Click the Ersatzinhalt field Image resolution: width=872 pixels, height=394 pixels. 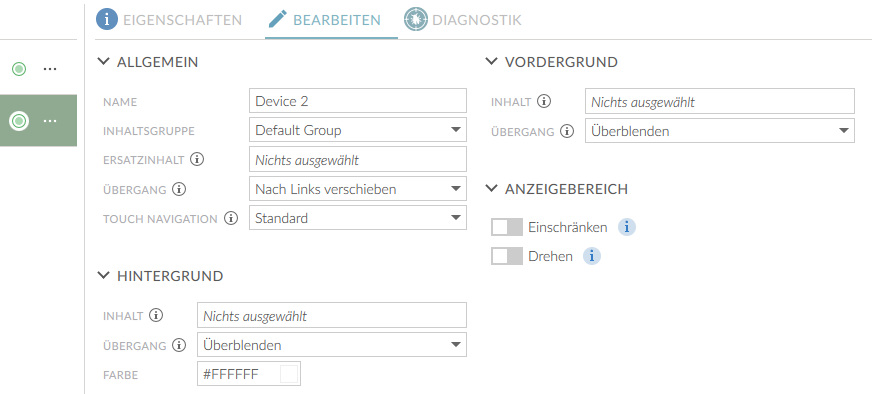coord(358,160)
